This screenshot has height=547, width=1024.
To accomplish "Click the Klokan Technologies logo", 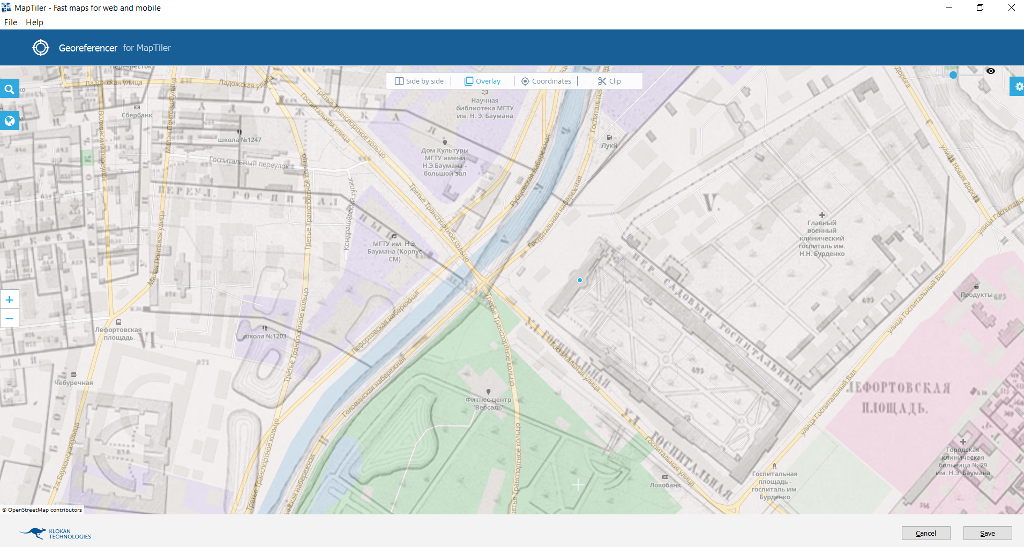I will tap(55, 533).
